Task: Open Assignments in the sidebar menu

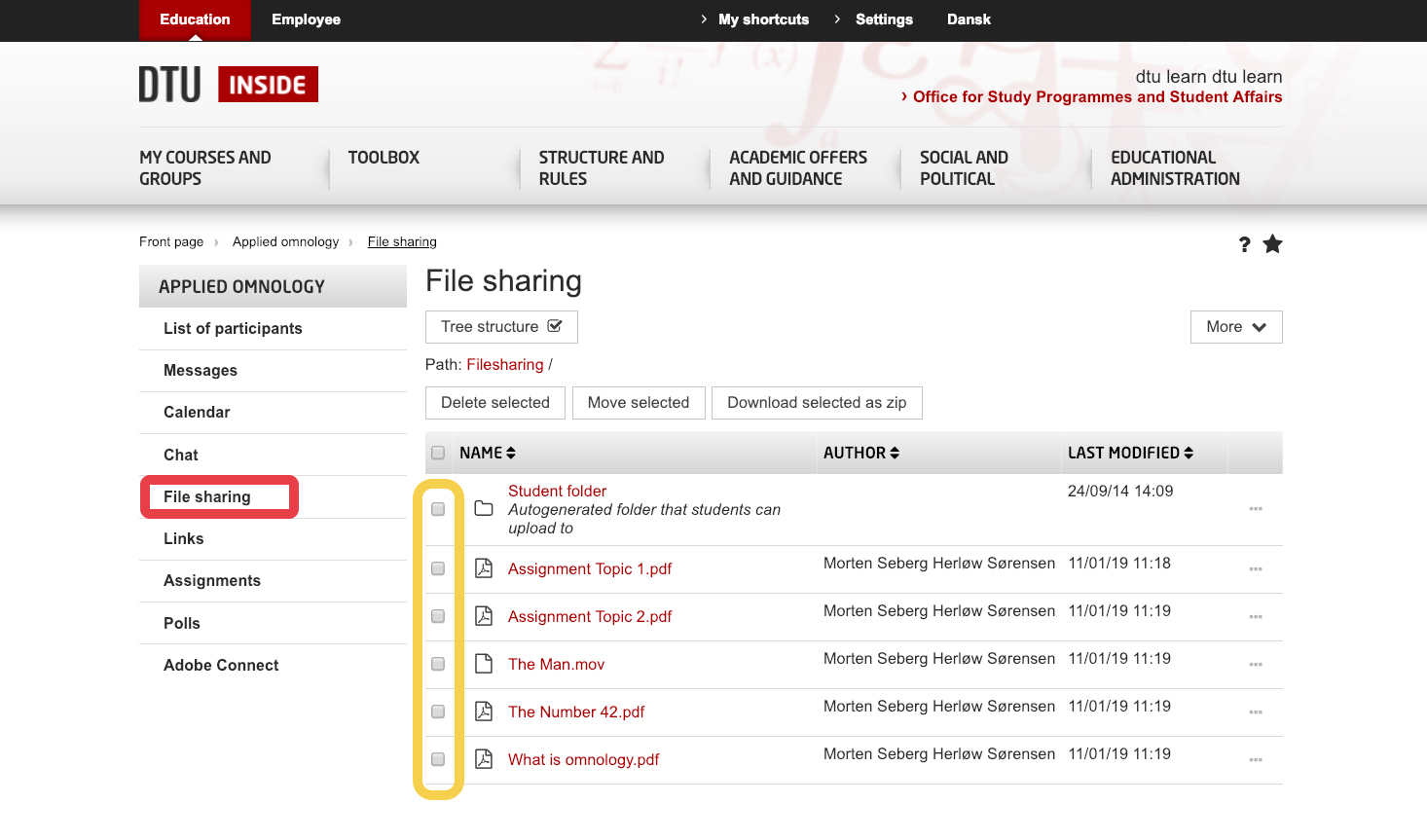Action: pos(212,581)
